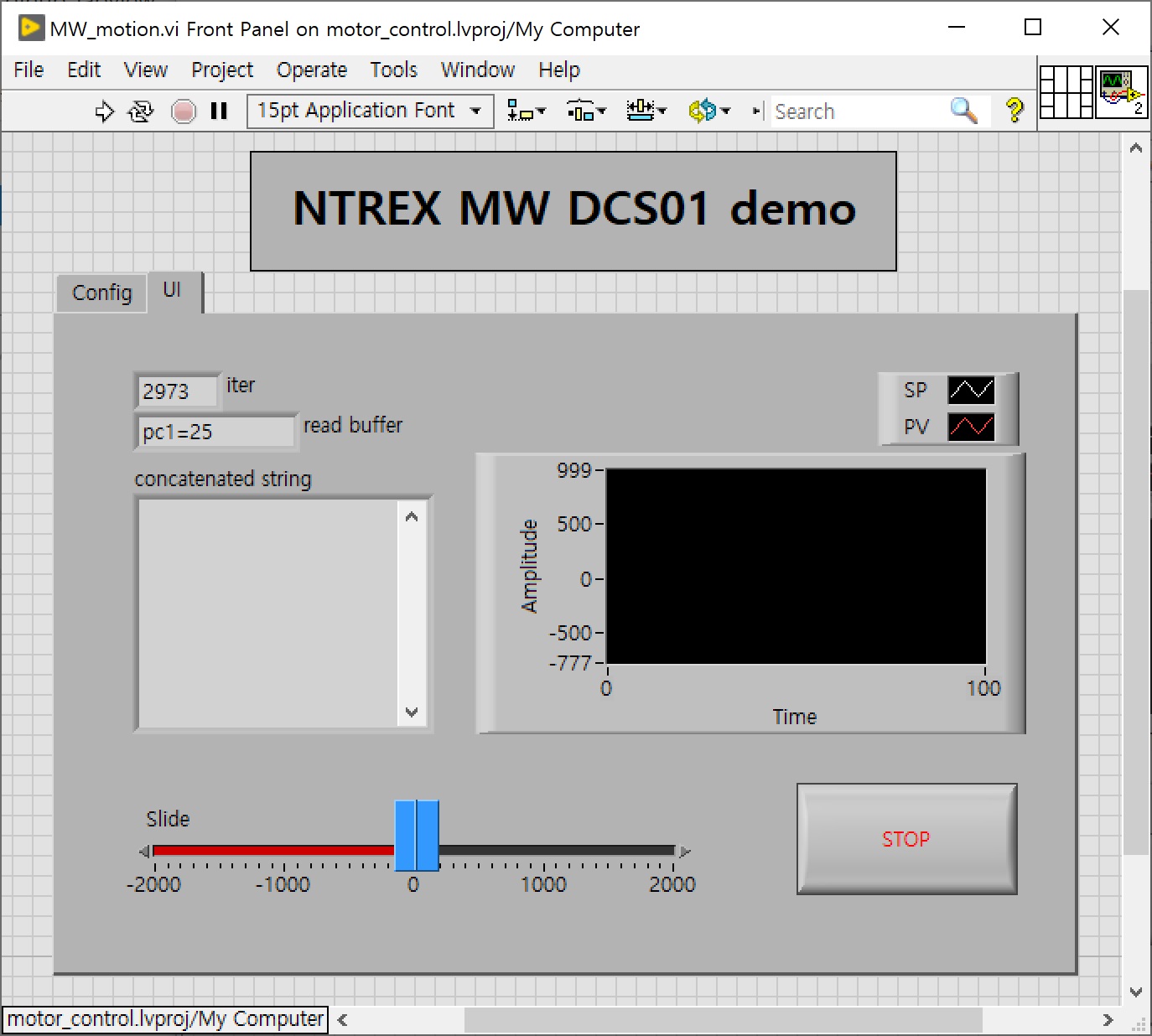The height and width of the screenshot is (1036, 1152).
Task: Click the context help question mark
Action: pyautogui.click(x=1014, y=111)
